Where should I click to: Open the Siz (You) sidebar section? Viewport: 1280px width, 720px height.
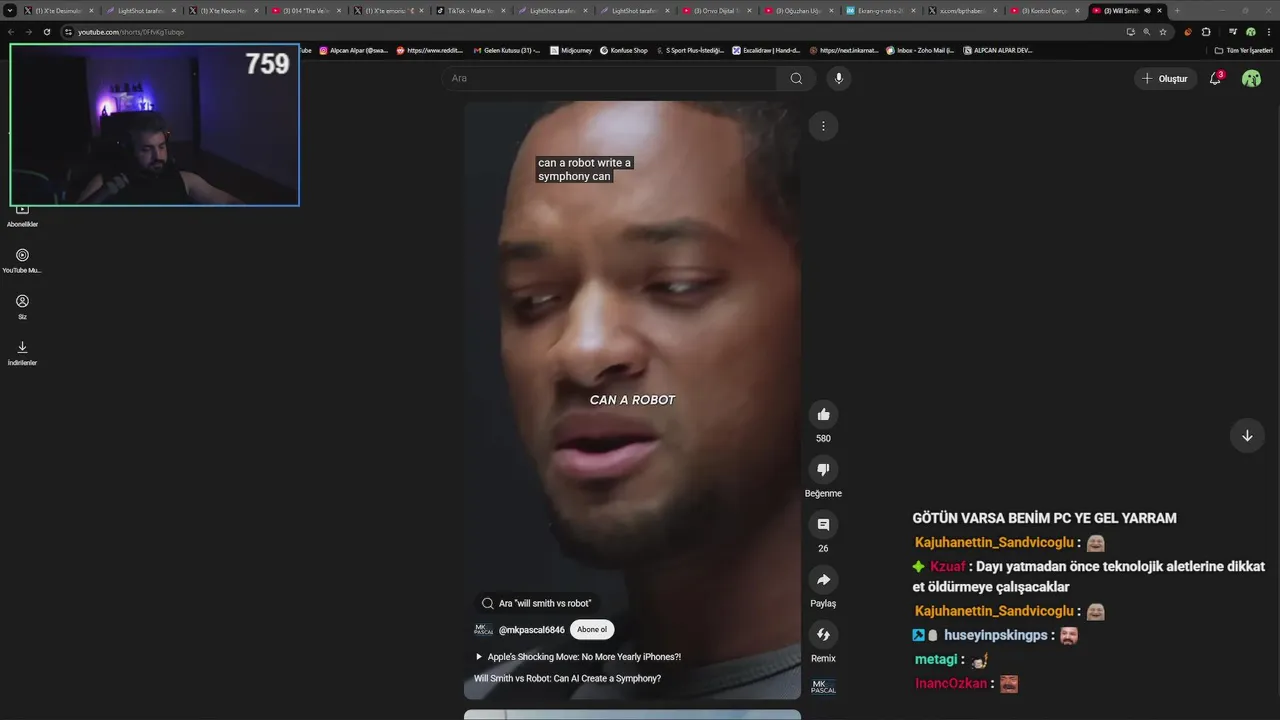(22, 306)
